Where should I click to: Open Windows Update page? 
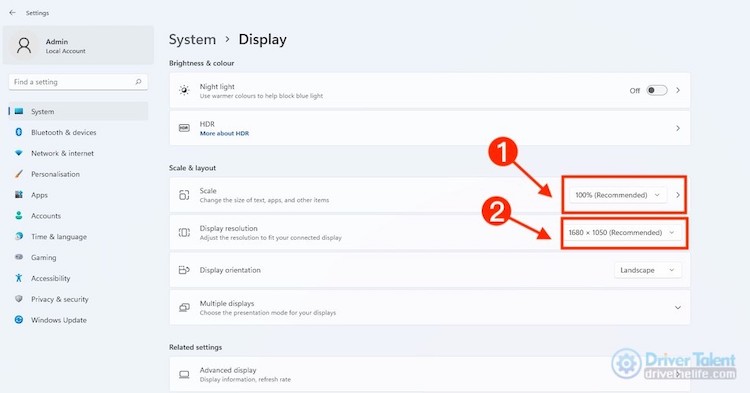tap(78, 320)
